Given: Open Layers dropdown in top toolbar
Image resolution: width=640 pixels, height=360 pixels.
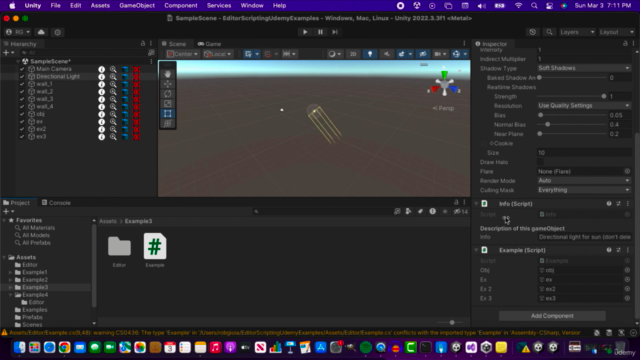Looking at the screenshot, I should click(x=577, y=32).
